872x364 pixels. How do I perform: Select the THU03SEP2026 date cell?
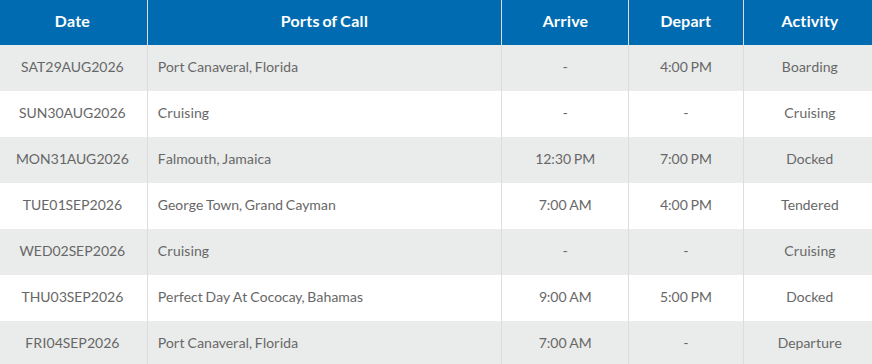(x=72, y=298)
